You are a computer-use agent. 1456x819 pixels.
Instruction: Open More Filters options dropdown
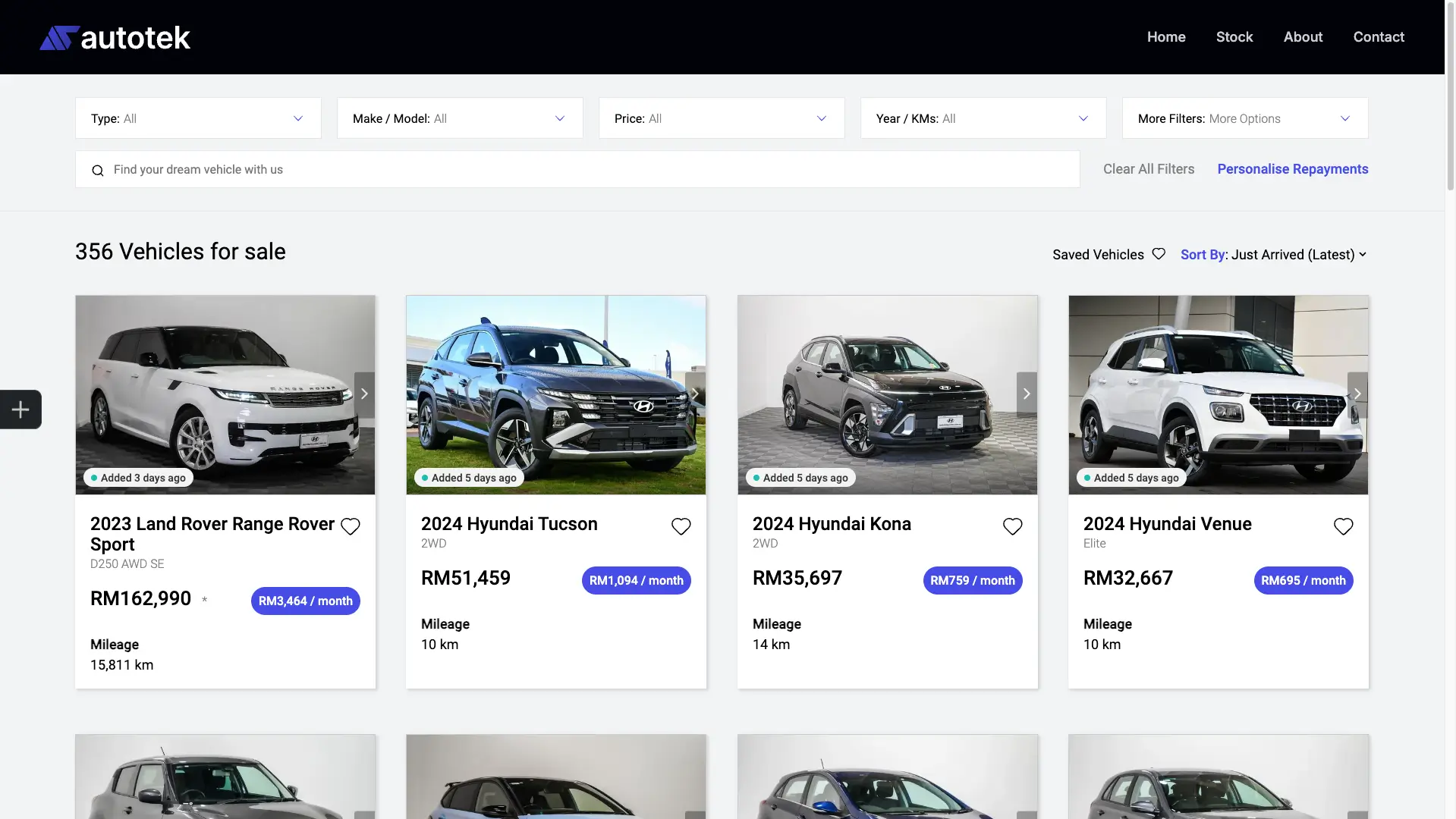coord(1245,118)
